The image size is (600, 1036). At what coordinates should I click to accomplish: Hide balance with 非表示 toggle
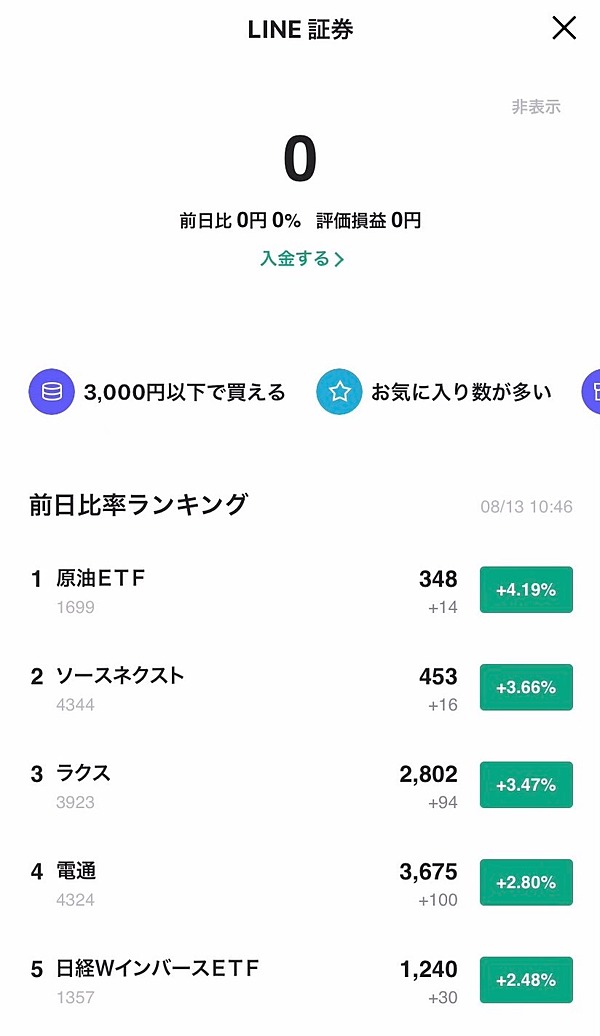(x=536, y=107)
